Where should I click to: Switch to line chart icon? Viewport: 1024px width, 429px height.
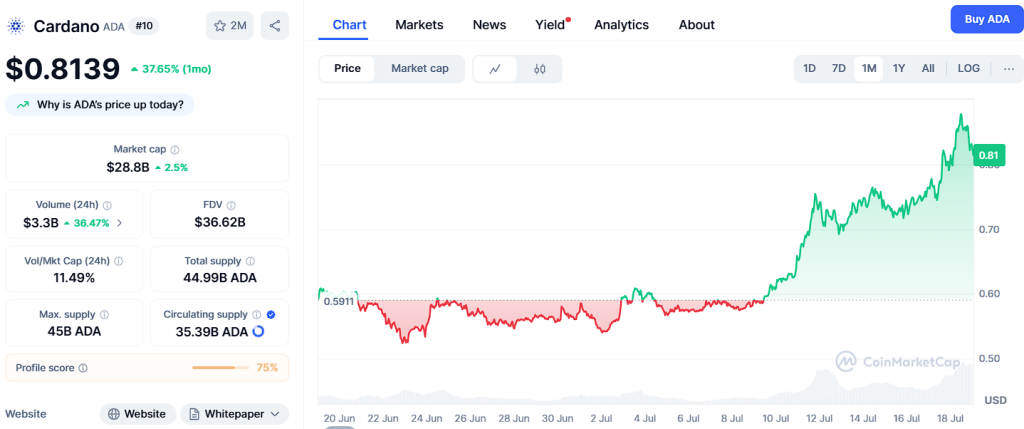pyautogui.click(x=495, y=69)
